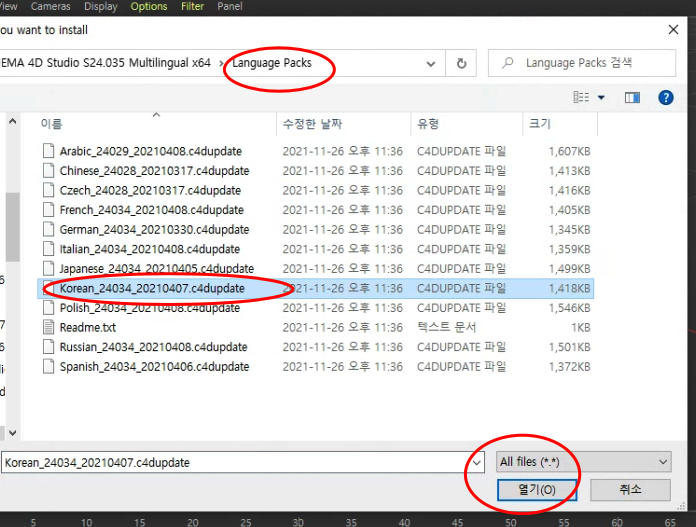Image resolution: width=696 pixels, height=527 pixels.
Task: Click the Readme.txt text document icon
Action: pyautogui.click(x=48, y=327)
